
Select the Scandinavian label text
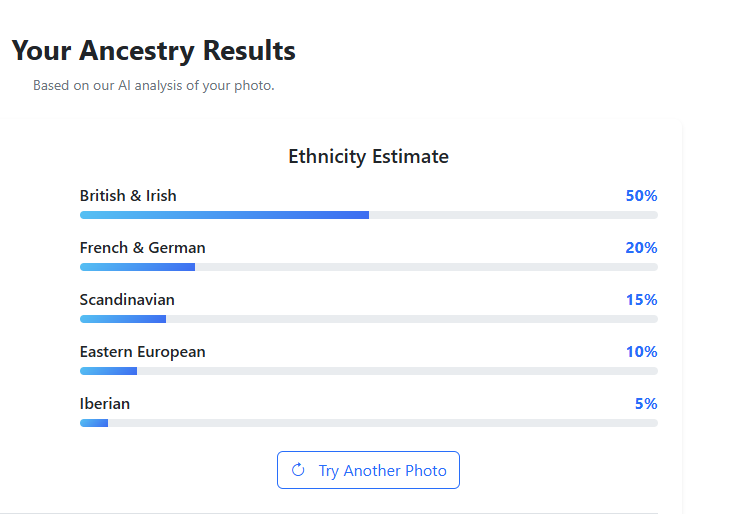coord(127,300)
